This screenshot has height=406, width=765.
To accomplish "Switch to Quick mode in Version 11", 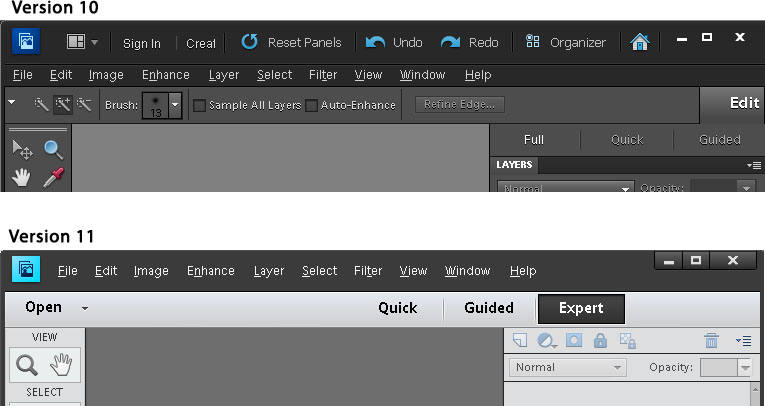I will coord(398,308).
